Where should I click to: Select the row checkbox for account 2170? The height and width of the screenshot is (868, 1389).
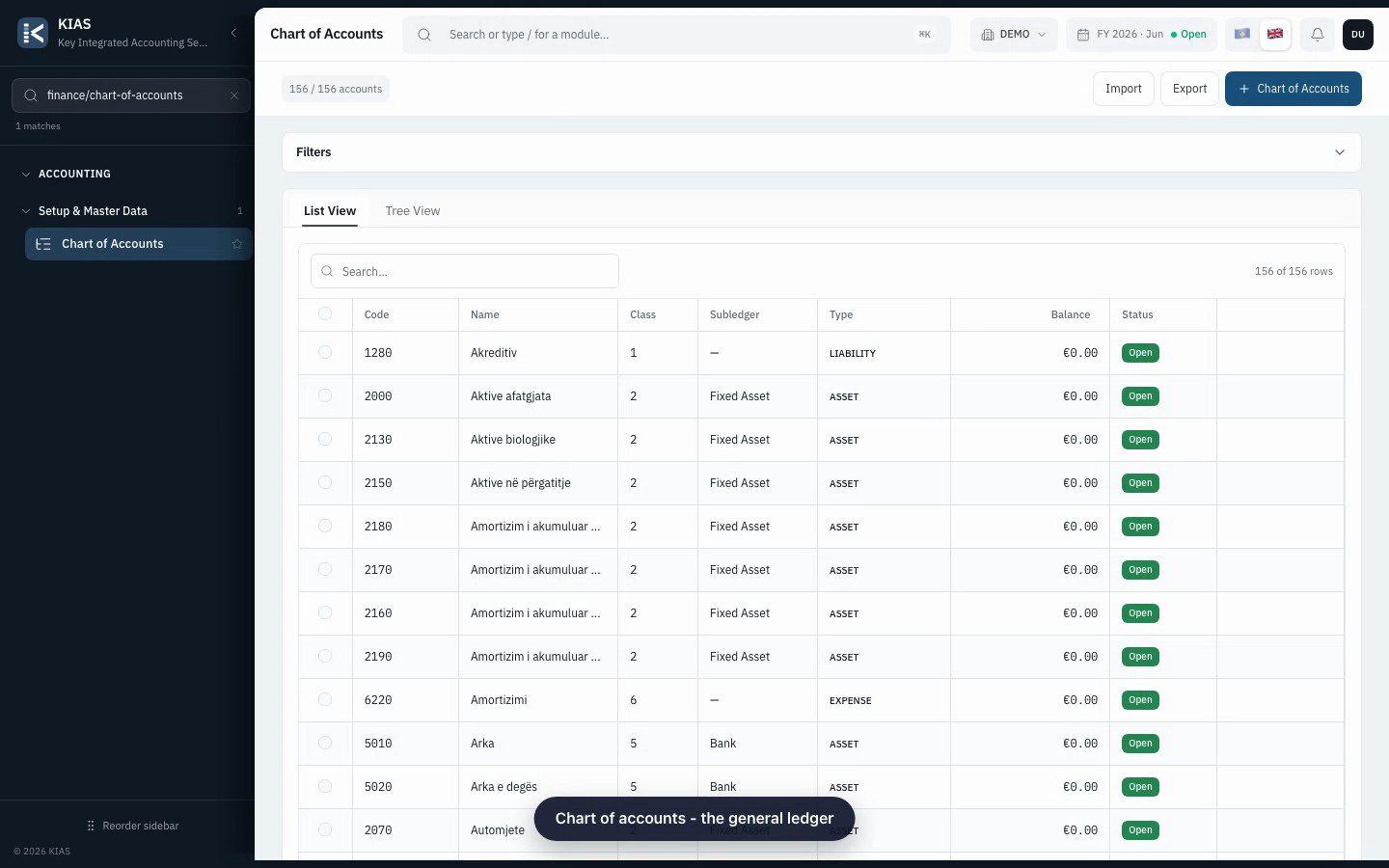[325, 569]
